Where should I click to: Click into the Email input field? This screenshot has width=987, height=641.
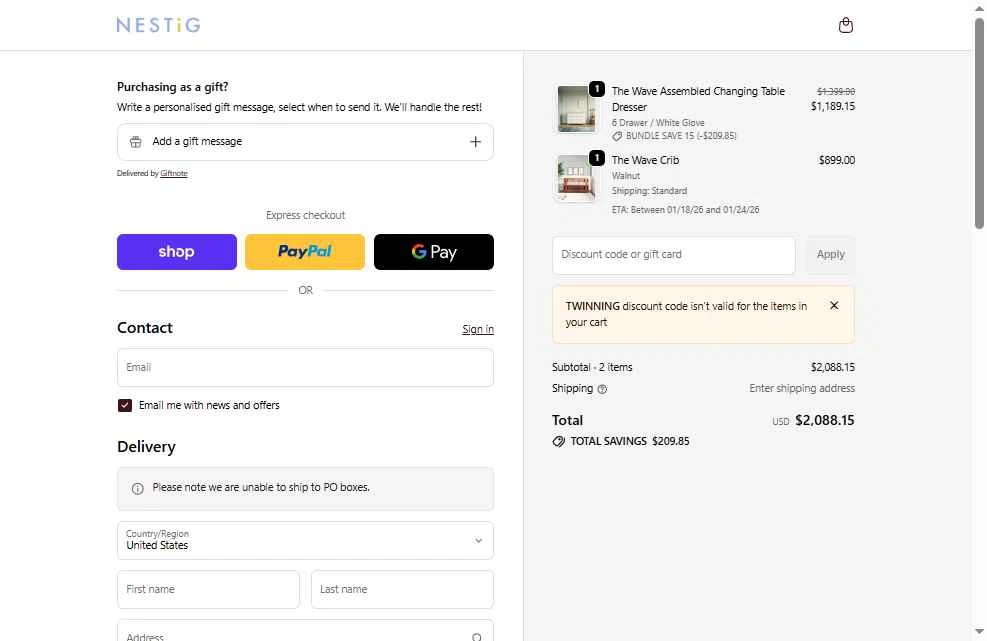(x=305, y=367)
